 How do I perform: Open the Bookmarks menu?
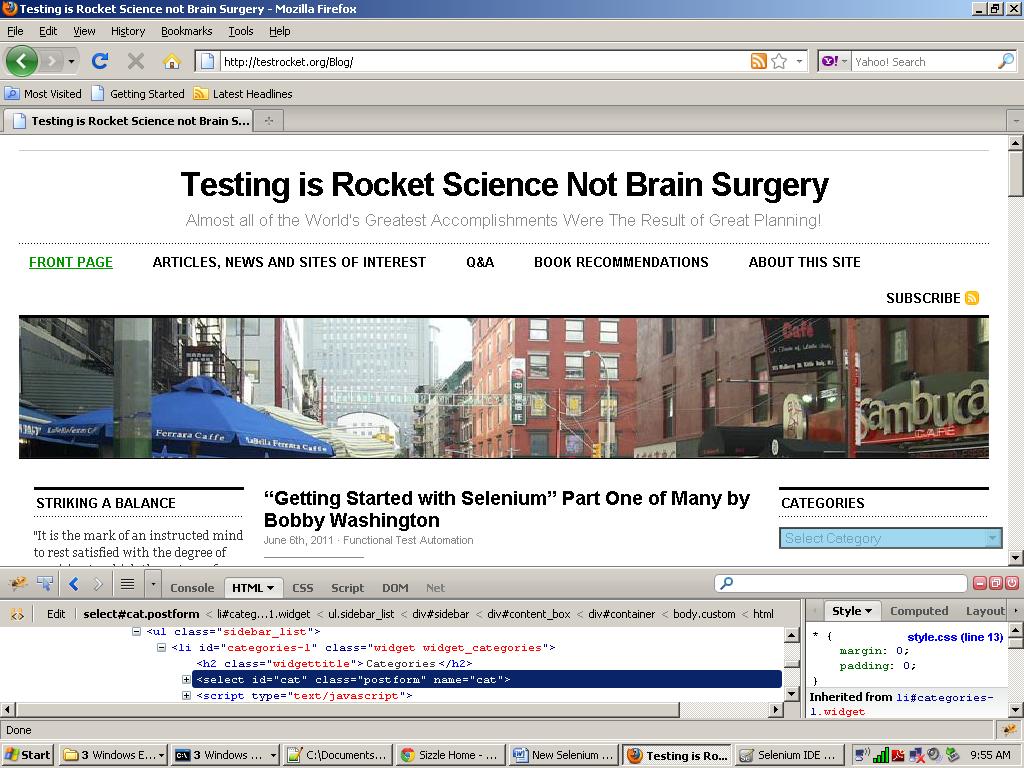(x=187, y=31)
